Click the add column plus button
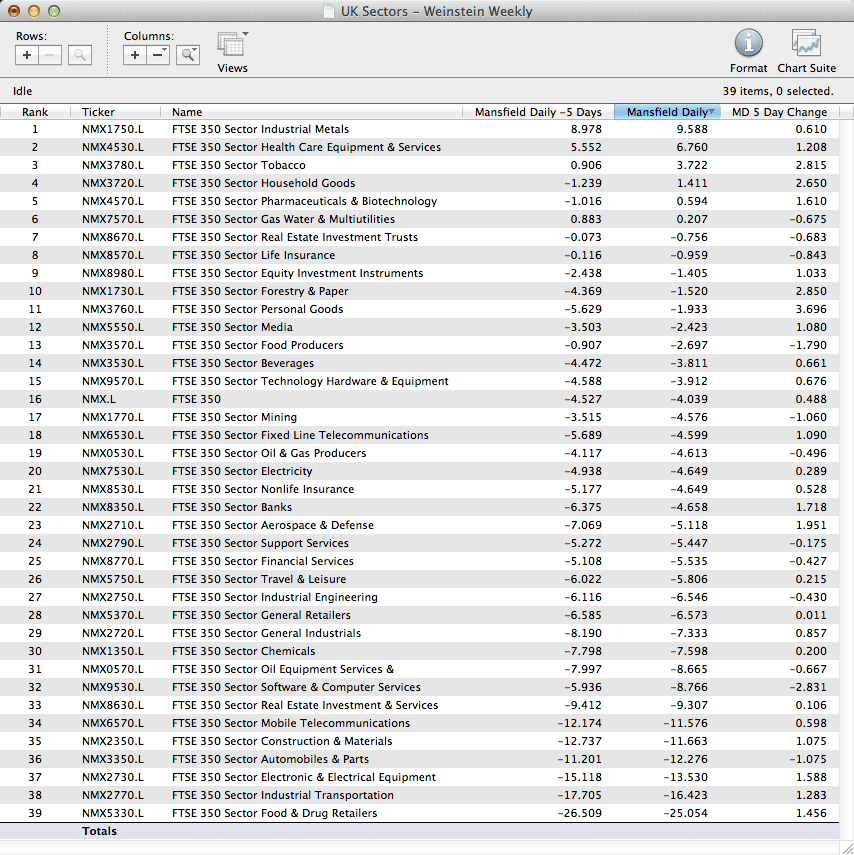The height and width of the screenshot is (855, 854). coord(135,55)
